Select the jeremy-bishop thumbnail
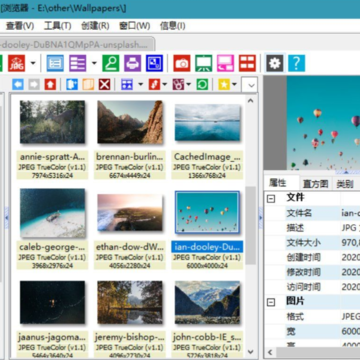This screenshot has height=360, width=360. [x=130, y=302]
